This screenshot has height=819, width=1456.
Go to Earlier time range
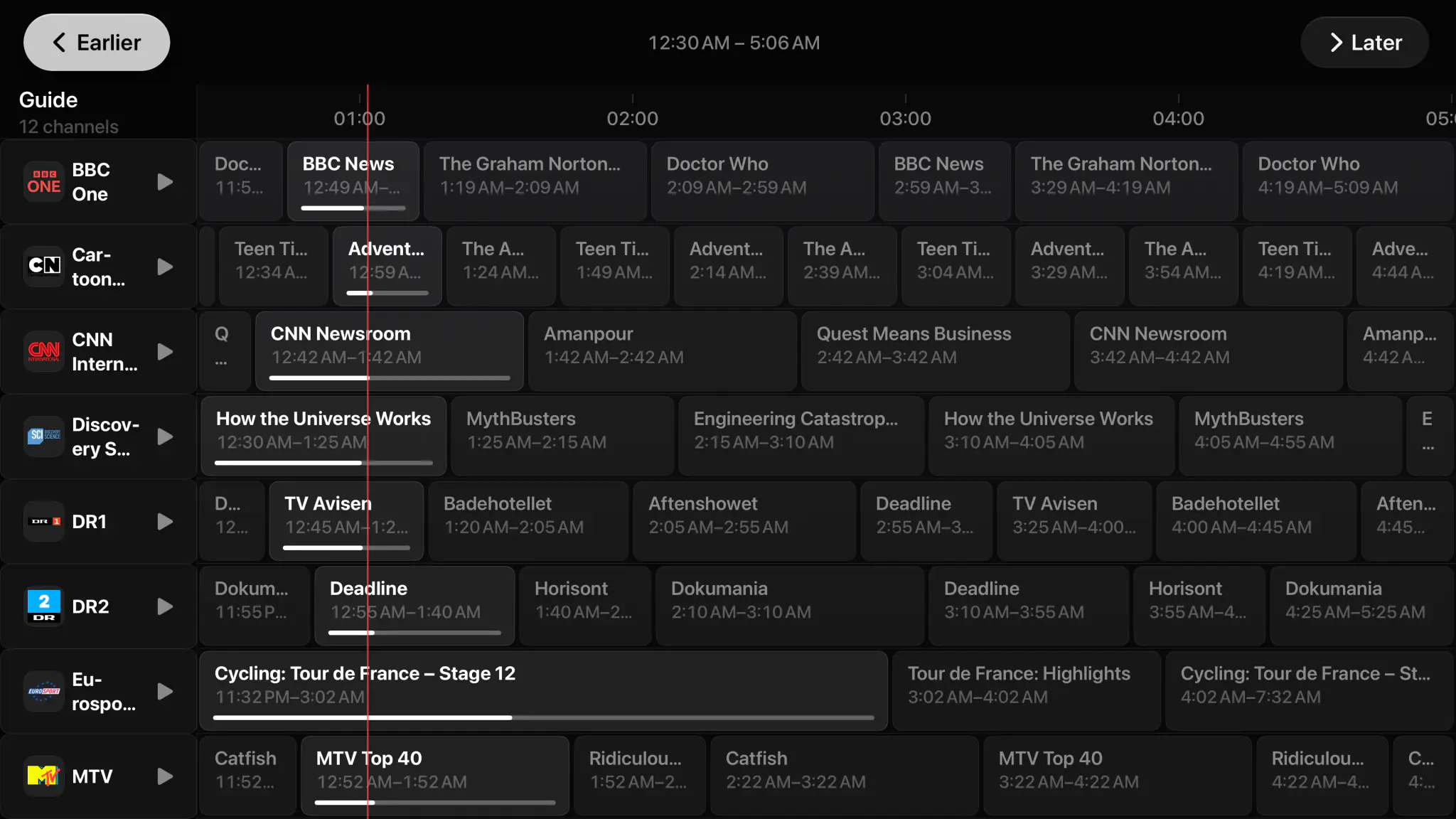point(97,43)
